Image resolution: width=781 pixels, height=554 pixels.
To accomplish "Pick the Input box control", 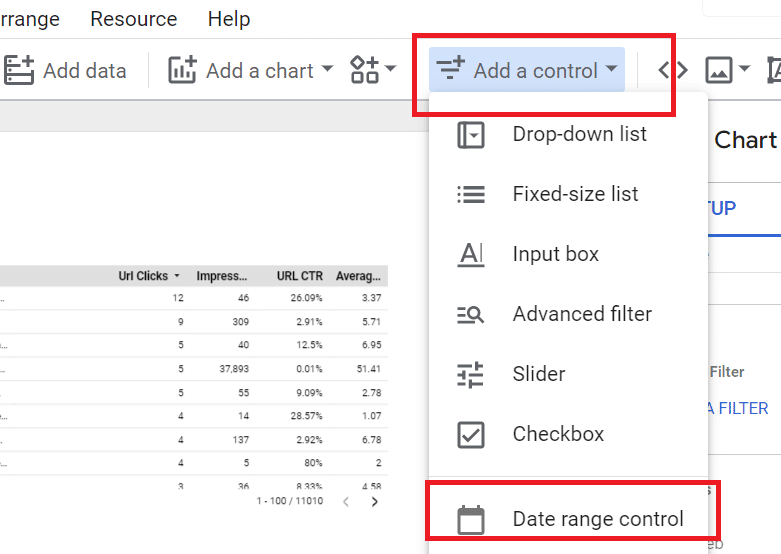I will 555,254.
